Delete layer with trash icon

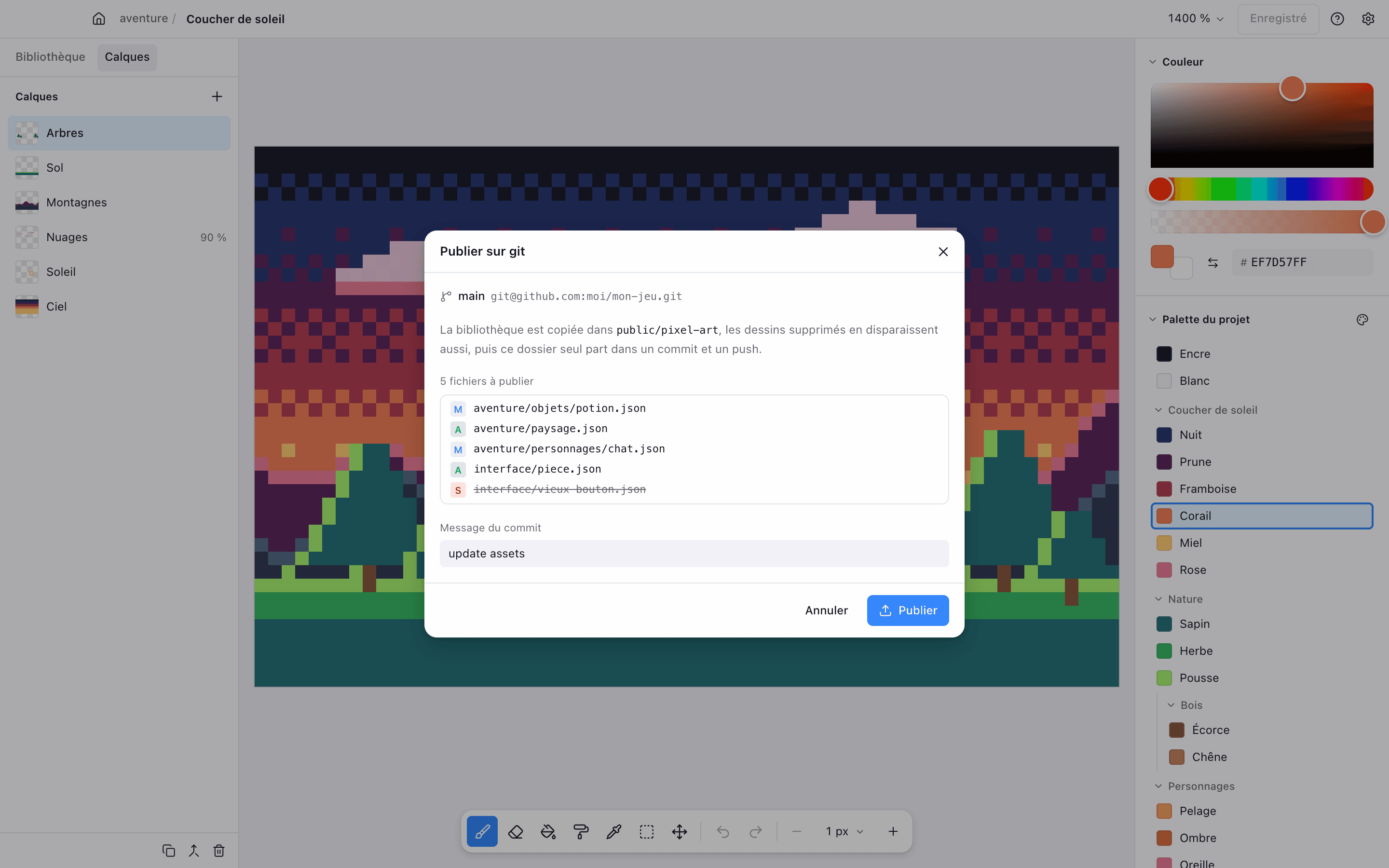tap(219, 851)
